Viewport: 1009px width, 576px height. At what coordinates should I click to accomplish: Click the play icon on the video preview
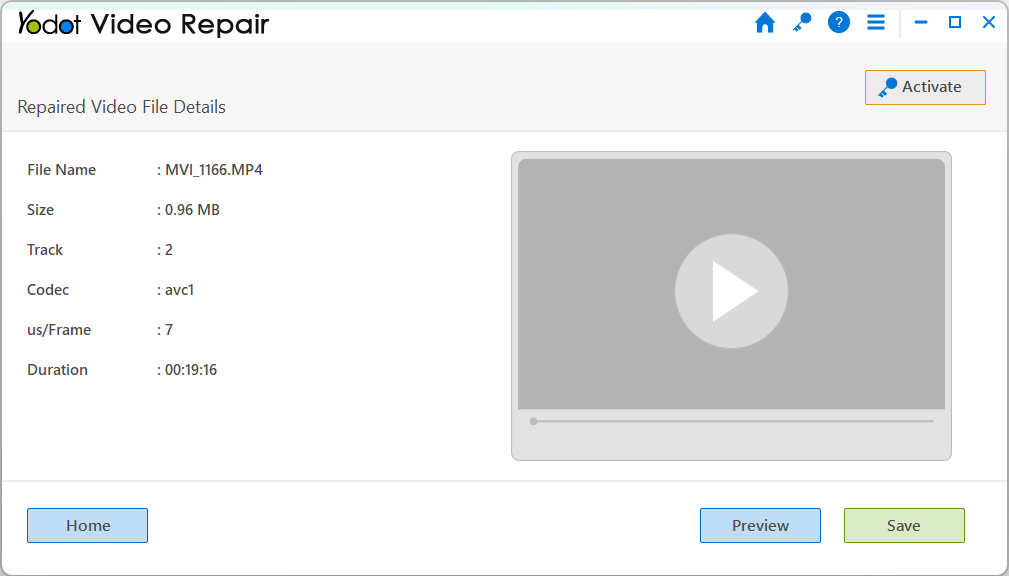(731, 291)
